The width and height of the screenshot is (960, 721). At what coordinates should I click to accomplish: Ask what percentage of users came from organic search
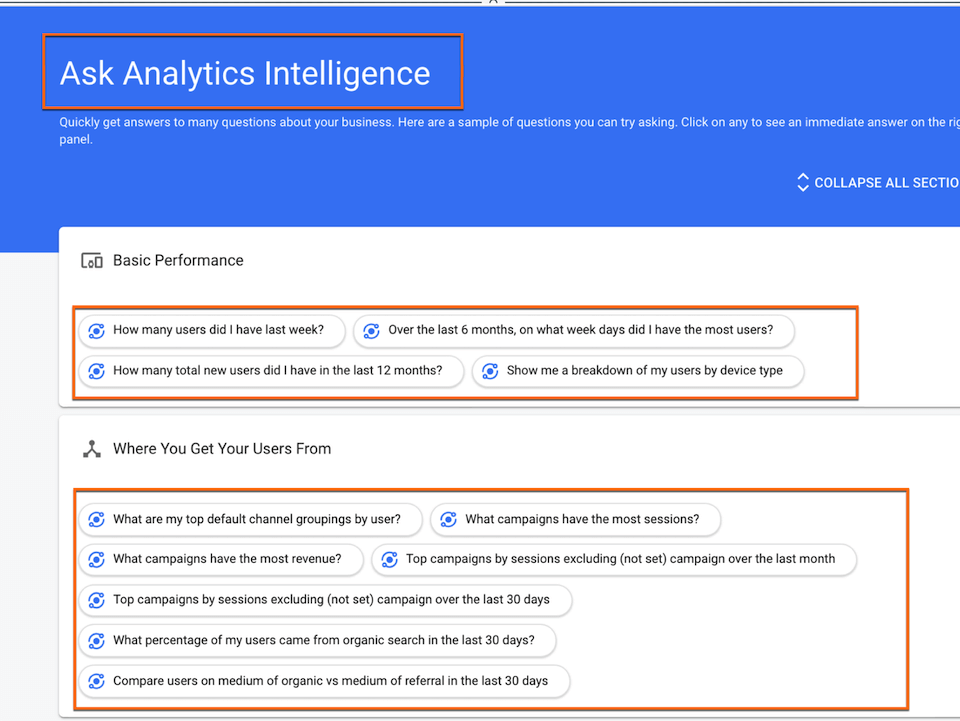(x=317, y=640)
